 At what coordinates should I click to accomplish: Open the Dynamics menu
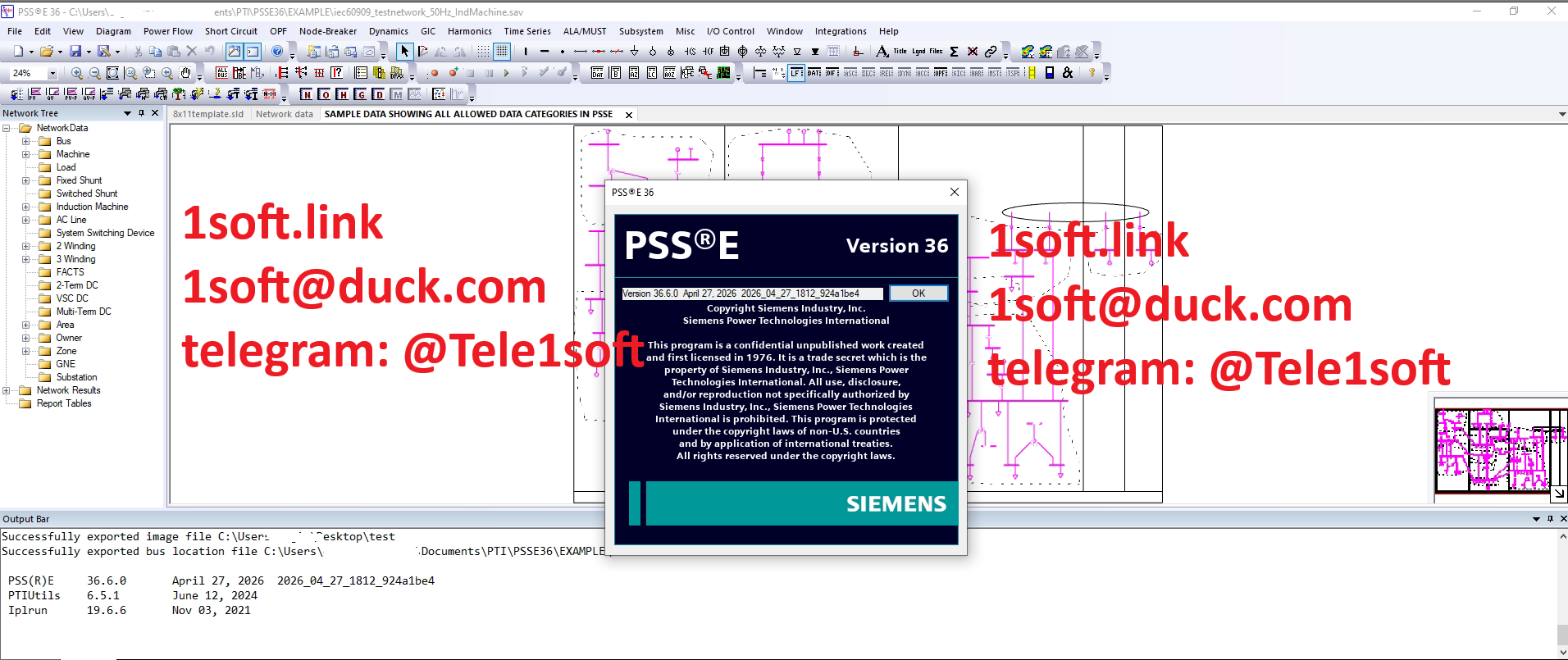point(389,31)
